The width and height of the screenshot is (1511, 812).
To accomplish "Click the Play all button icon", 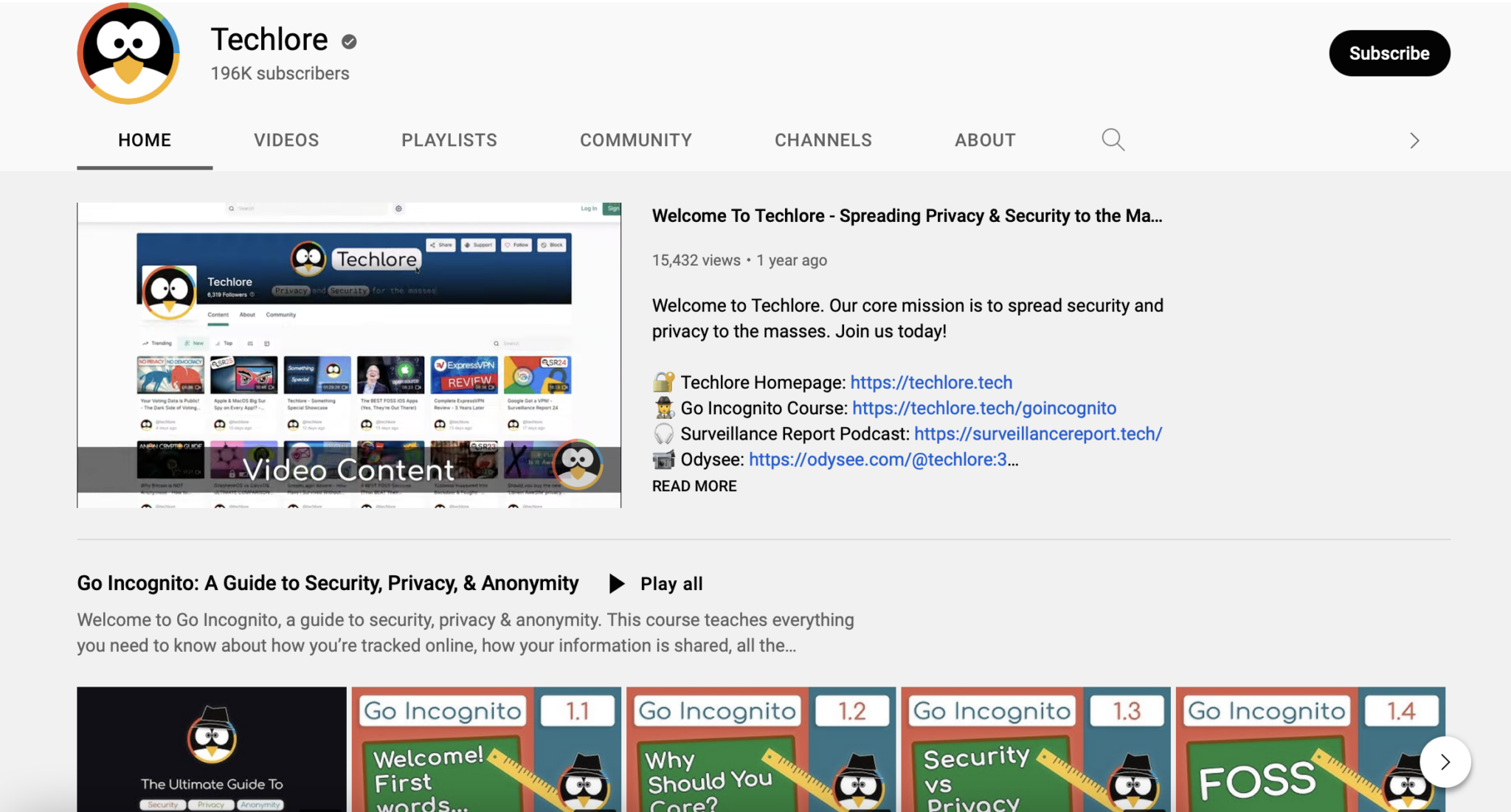I will pyautogui.click(x=618, y=583).
